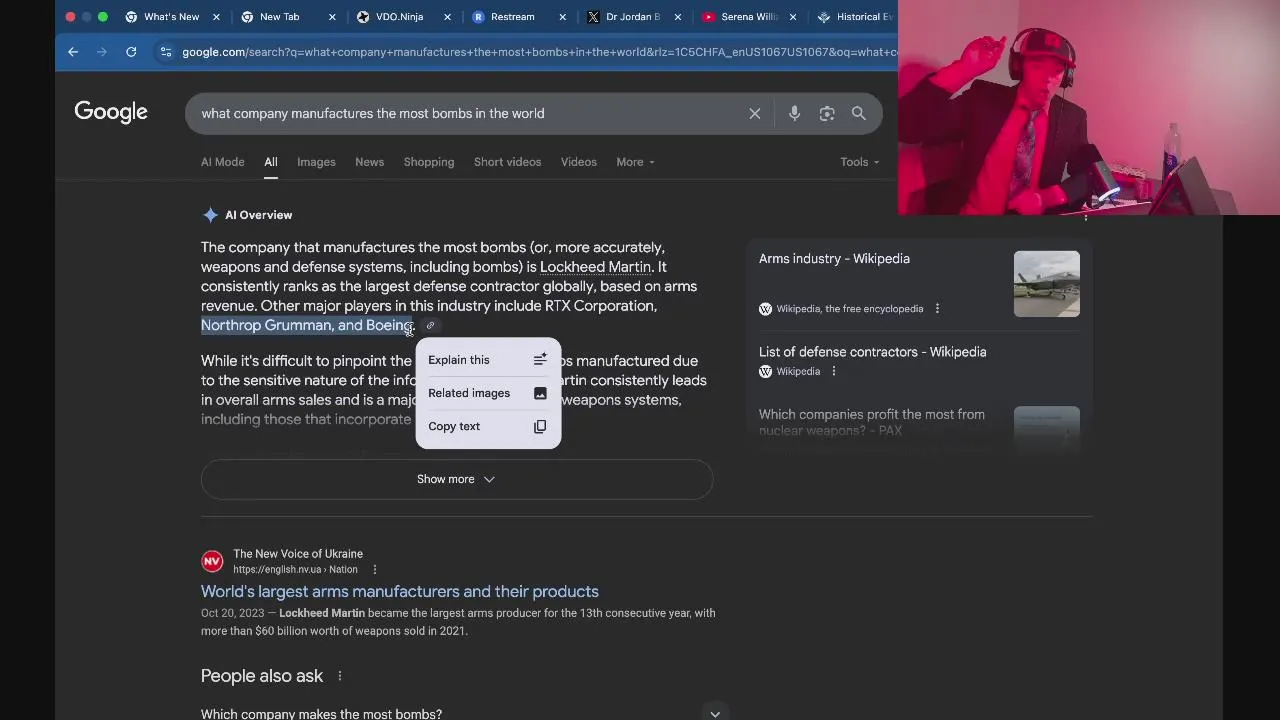Click The New Voice of Ukraine favicon
The image size is (1280, 720).
(212, 562)
